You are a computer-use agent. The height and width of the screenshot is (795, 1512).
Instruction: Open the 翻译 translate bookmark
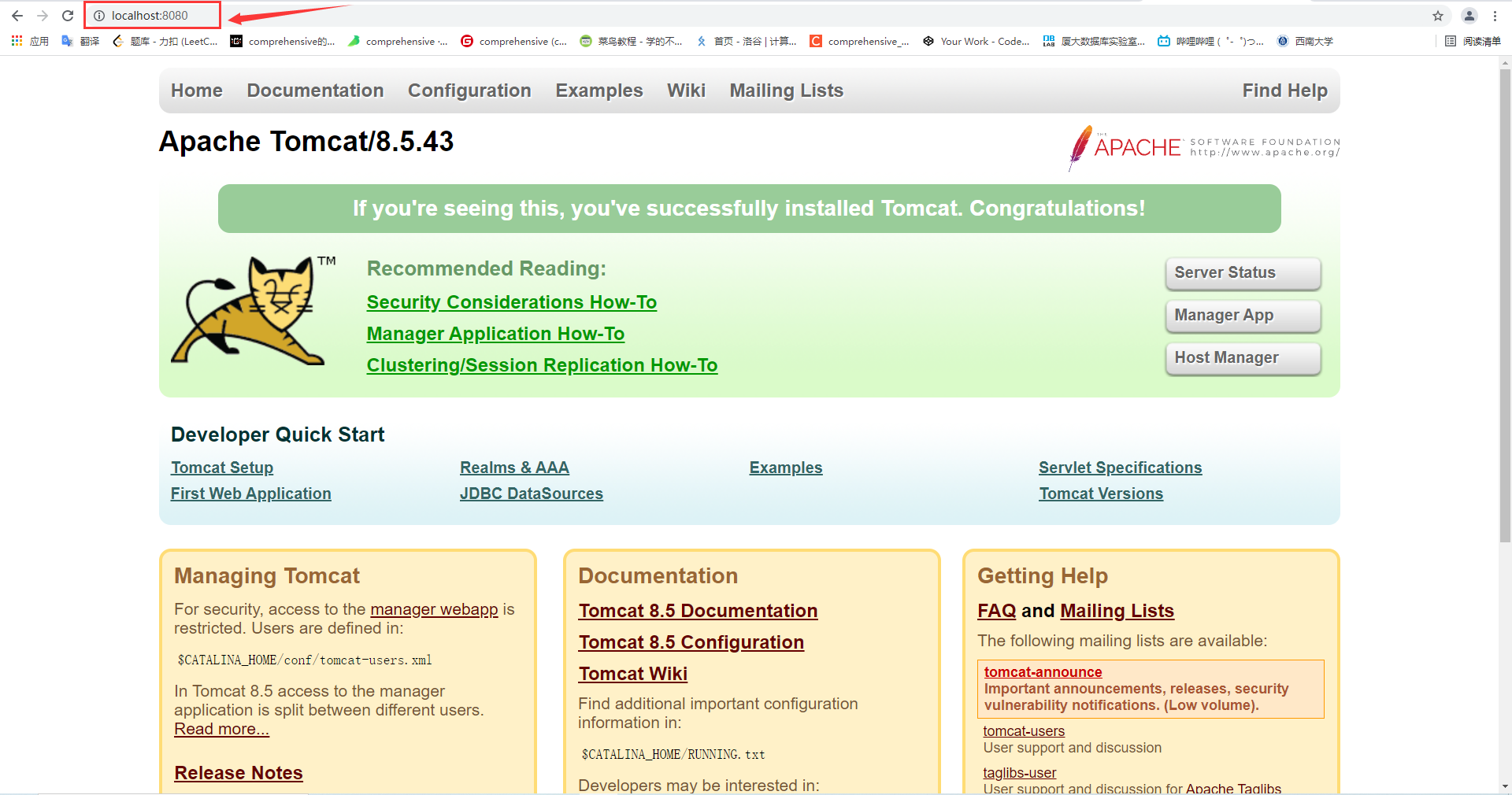pyautogui.click(x=80, y=41)
